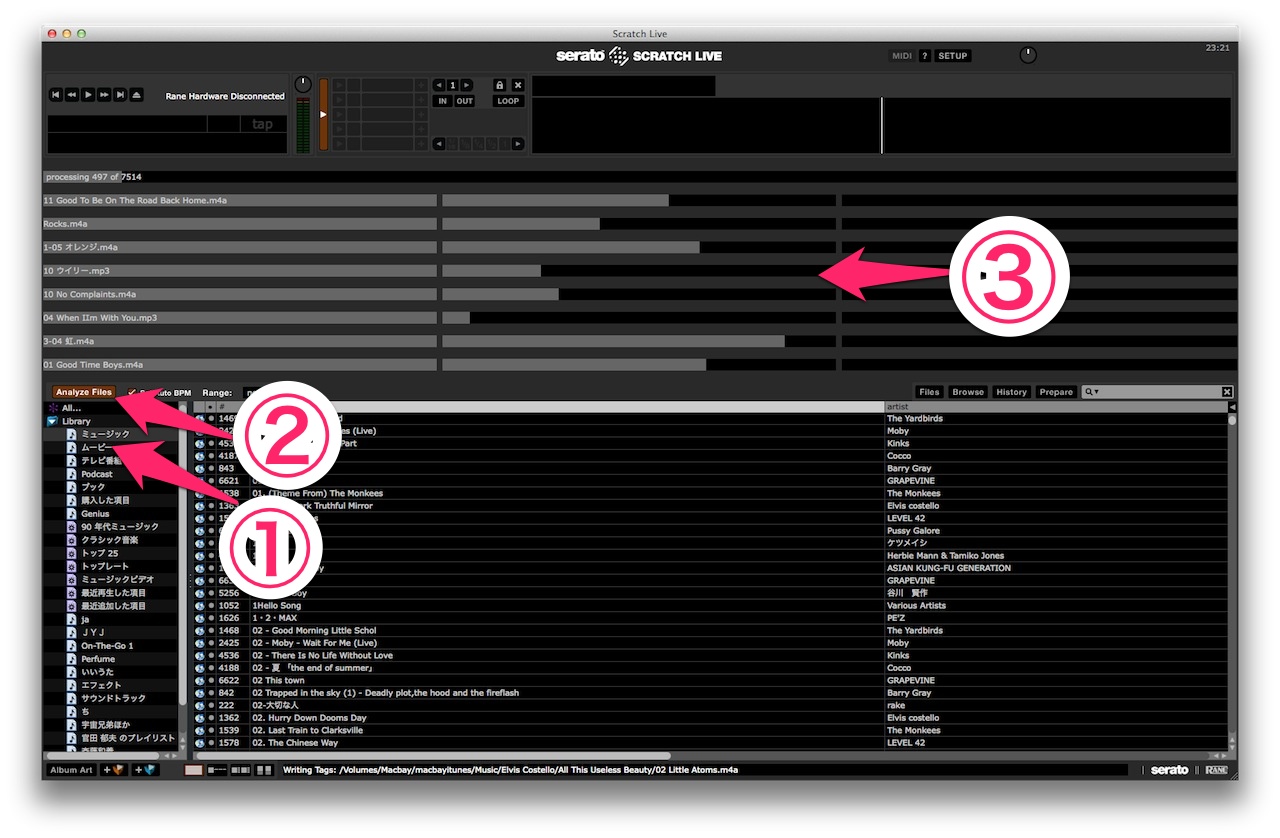Open the SETUP screen
Image resolution: width=1280 pixels, height=838 pixels.
[953, 56]
